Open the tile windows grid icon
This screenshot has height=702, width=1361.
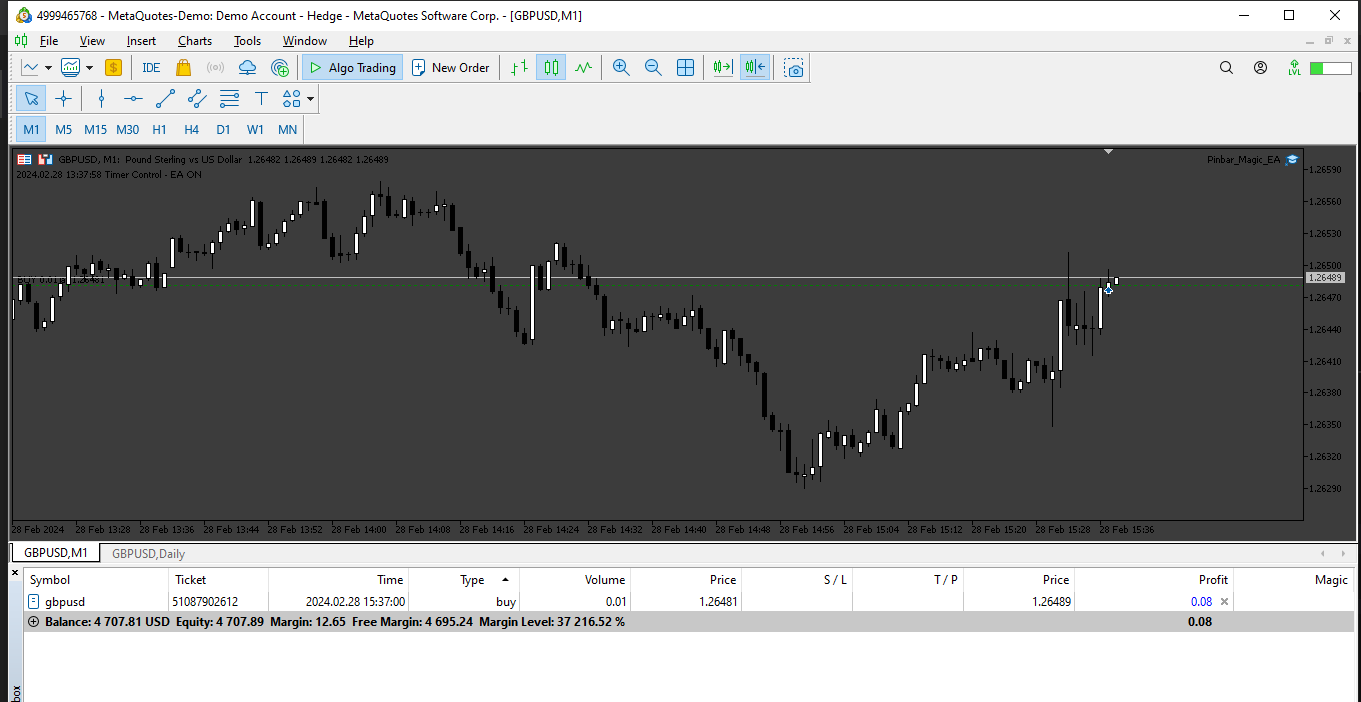tap(685, 68)
